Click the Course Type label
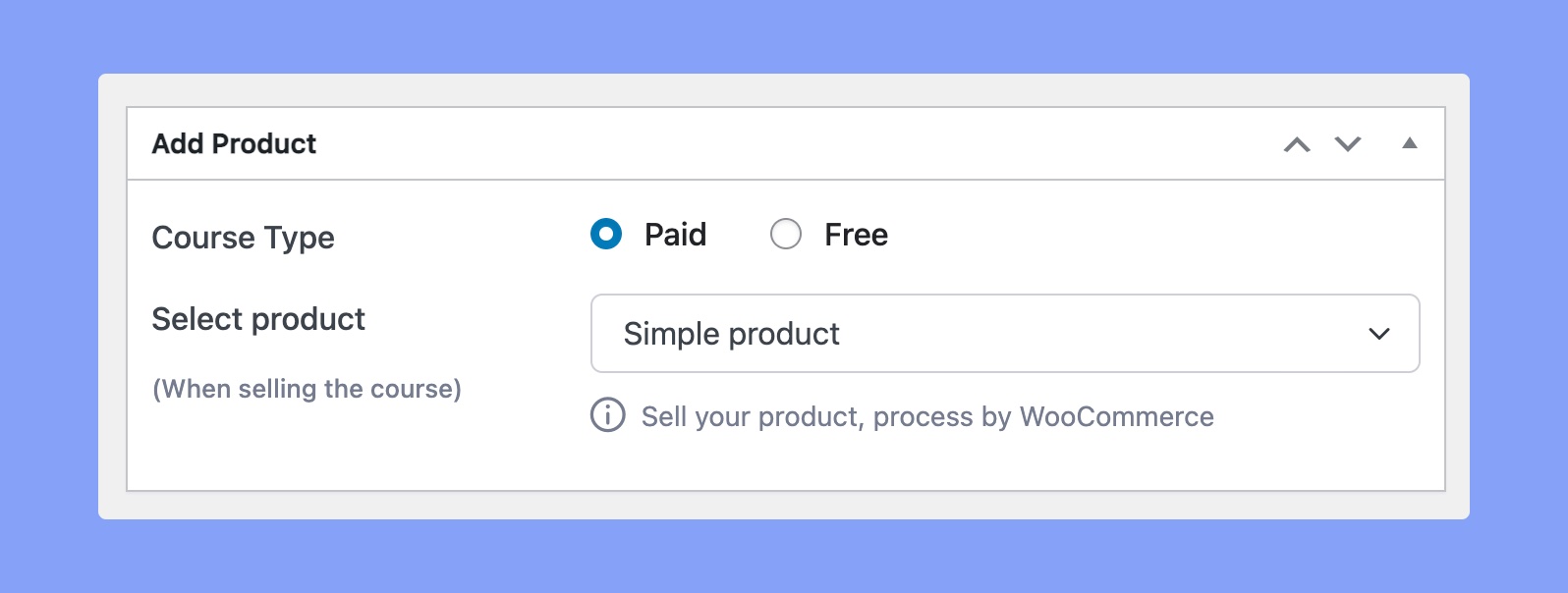 [x=243, y=238]
